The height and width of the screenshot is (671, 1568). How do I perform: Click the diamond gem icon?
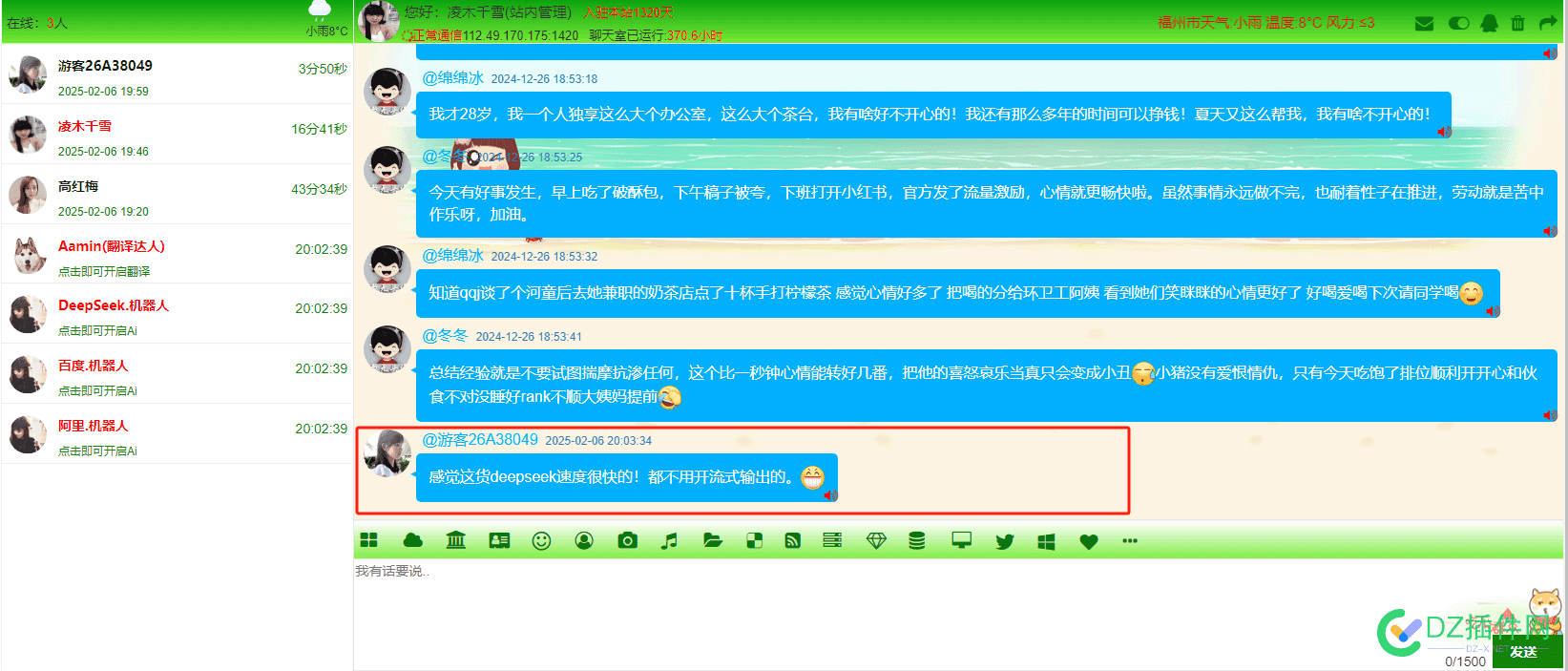click(876, 541)
